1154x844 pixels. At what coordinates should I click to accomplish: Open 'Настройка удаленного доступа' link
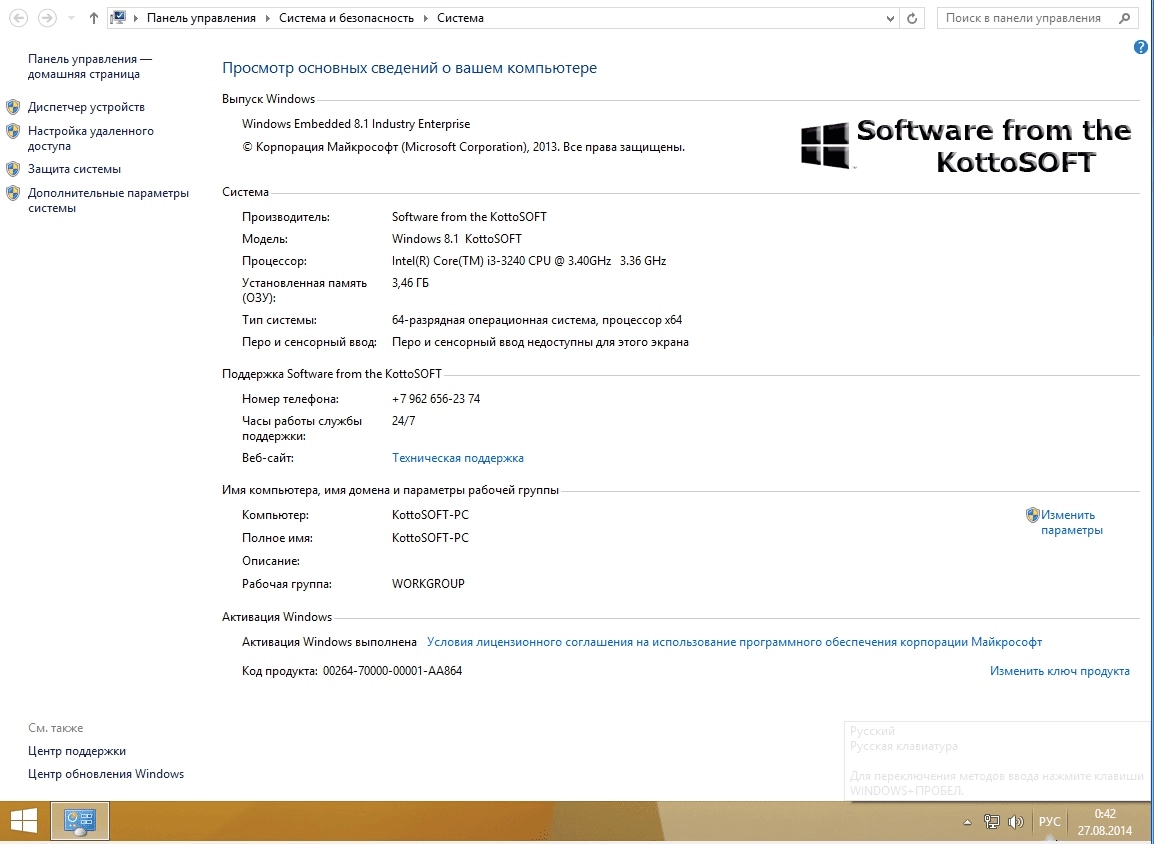point(91,138)
